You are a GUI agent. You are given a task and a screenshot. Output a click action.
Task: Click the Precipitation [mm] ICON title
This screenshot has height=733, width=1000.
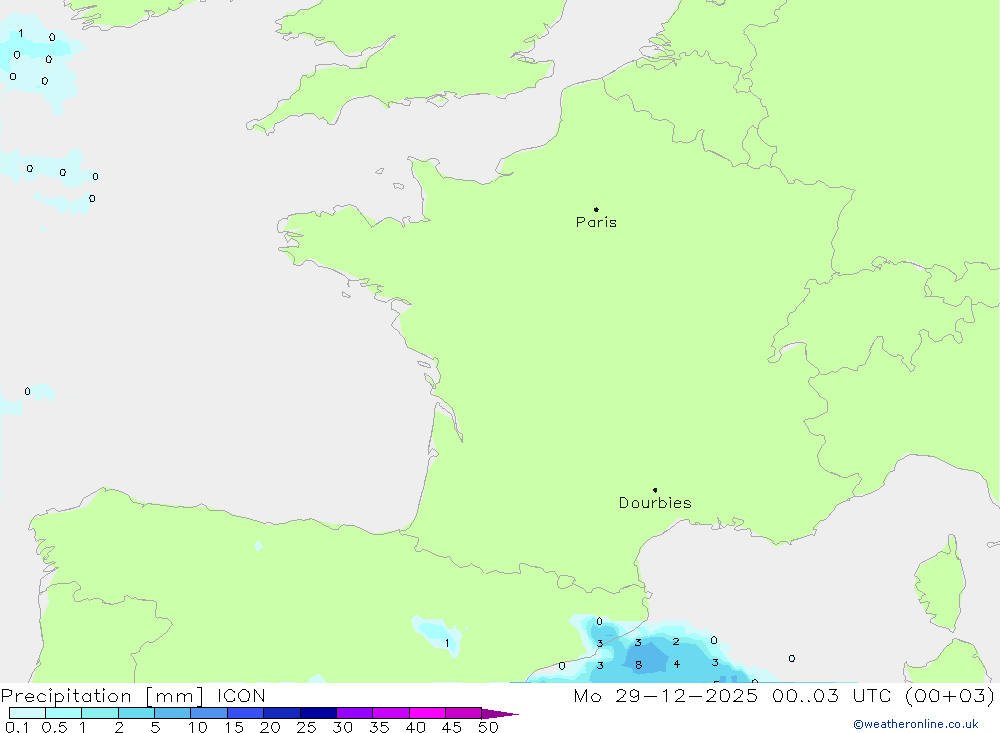tap(133, 695)
